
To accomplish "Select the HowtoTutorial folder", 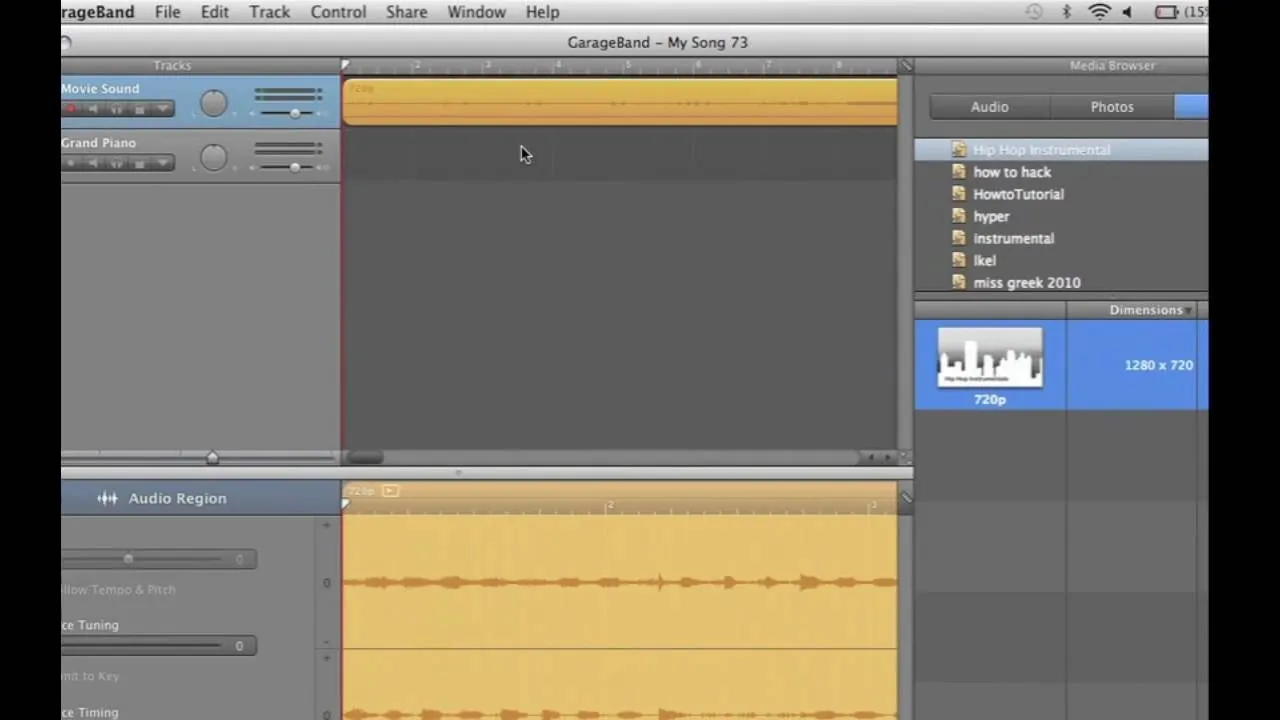I will point(1062,194).
